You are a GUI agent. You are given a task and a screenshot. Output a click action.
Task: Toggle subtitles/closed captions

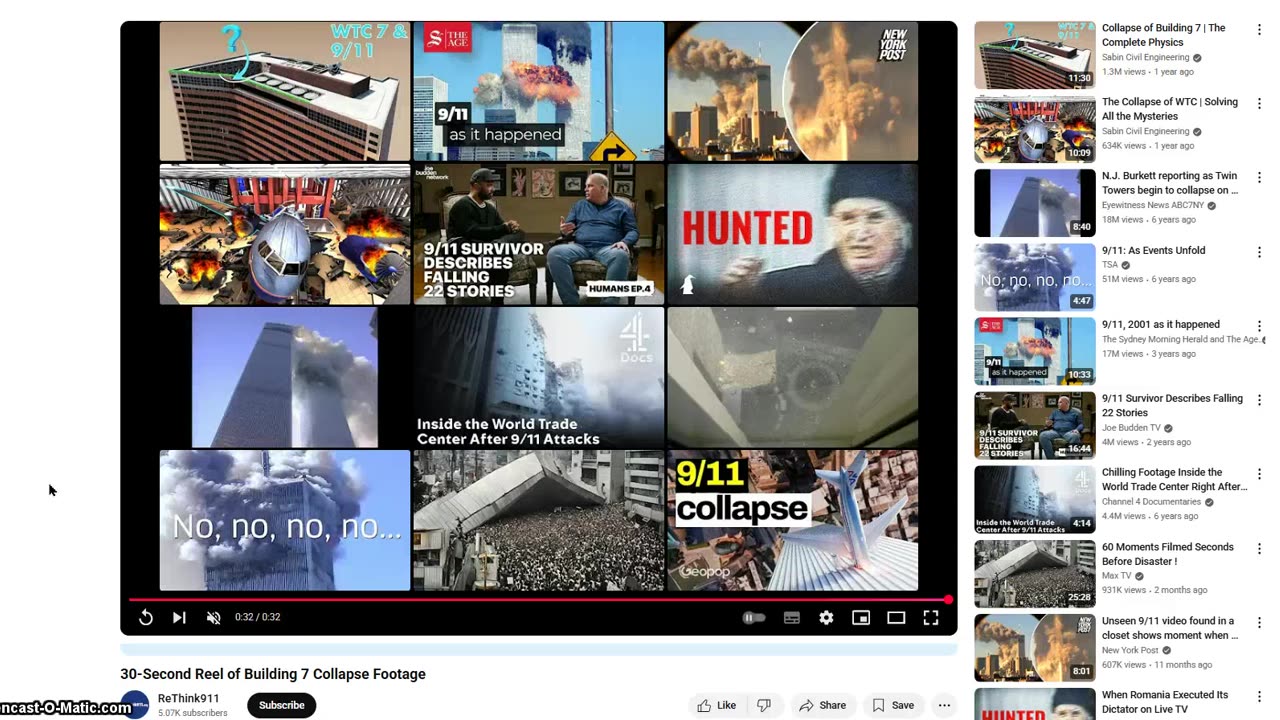792,618
